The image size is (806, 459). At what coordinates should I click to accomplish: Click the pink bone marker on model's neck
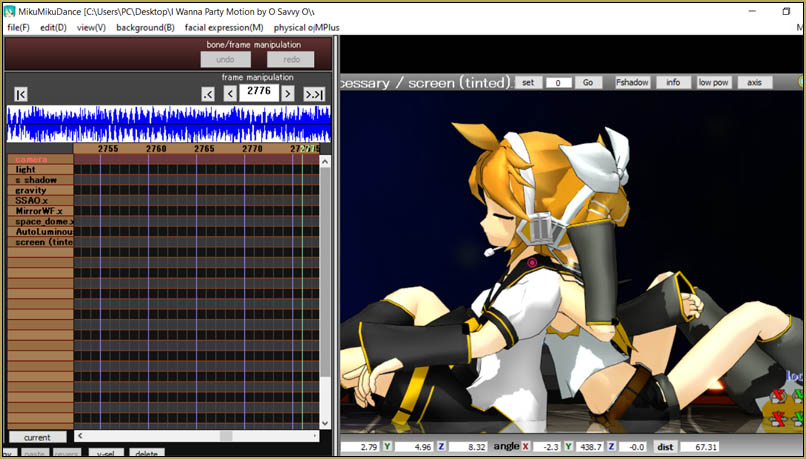(533, 263)
